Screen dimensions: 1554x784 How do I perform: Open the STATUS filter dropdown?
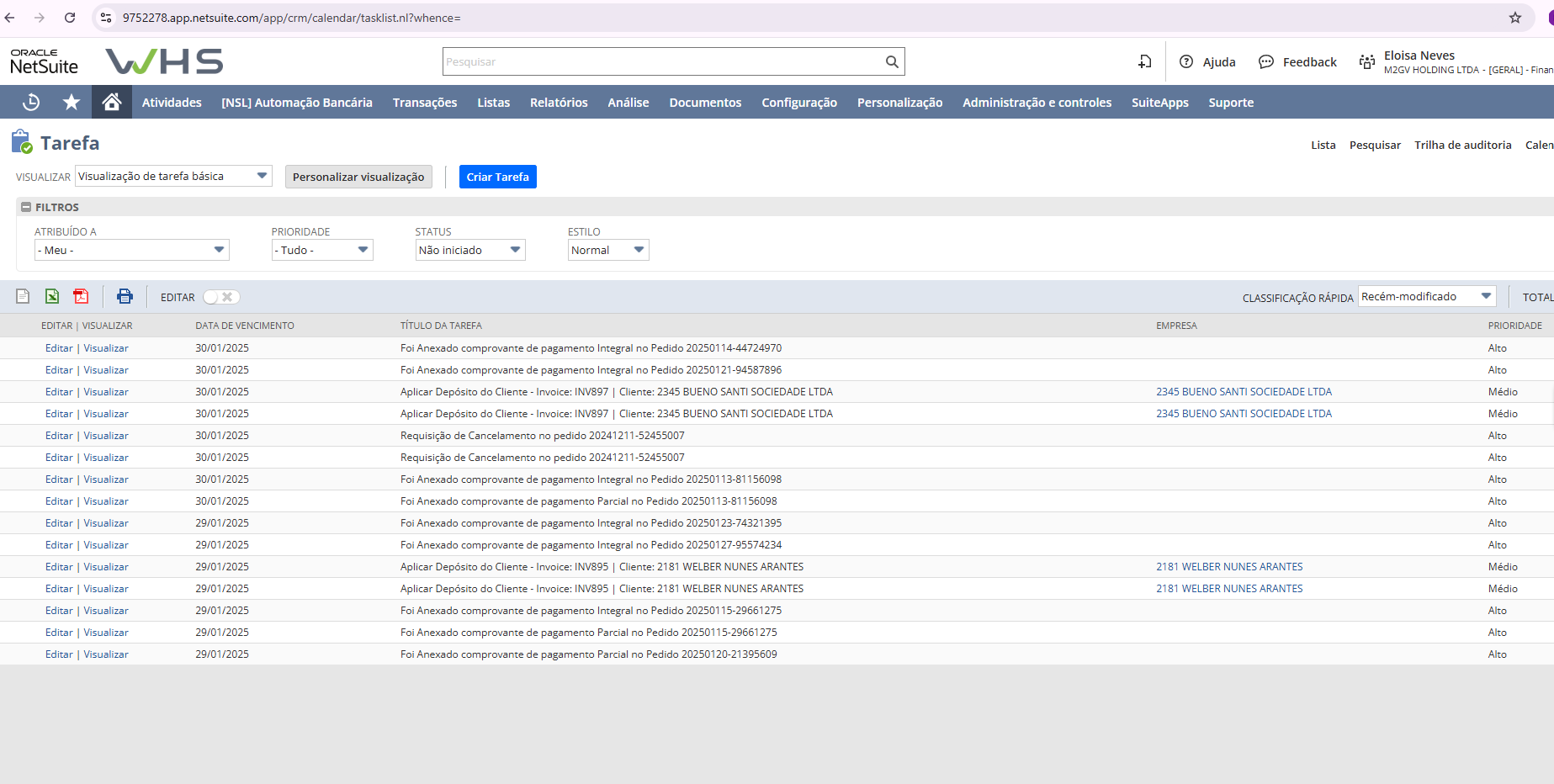click(469, 250)
